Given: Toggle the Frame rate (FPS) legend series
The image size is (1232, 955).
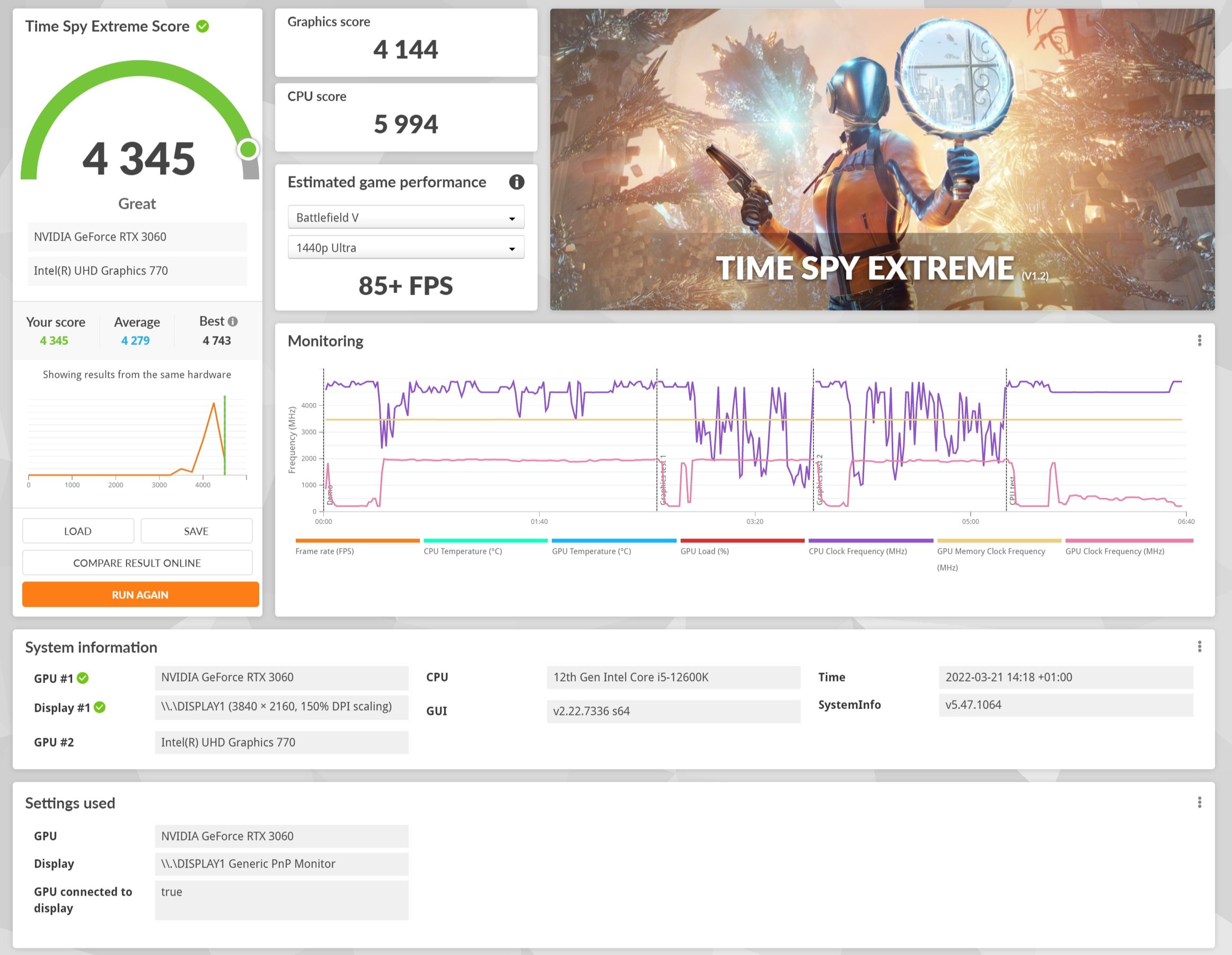Looking at the screenshot, I should click(x=357, y=547).
